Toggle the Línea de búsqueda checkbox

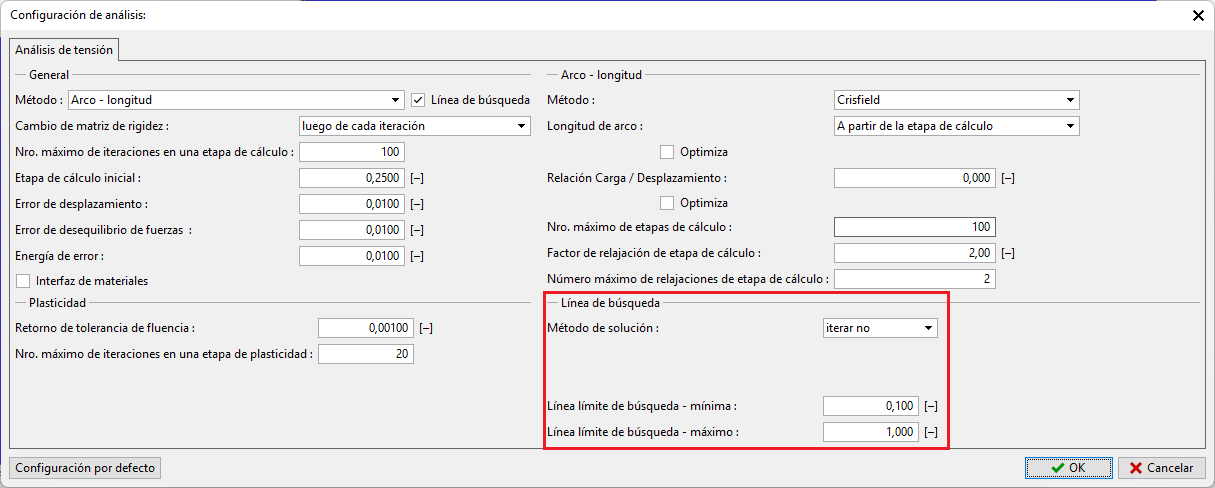[419, 100]
